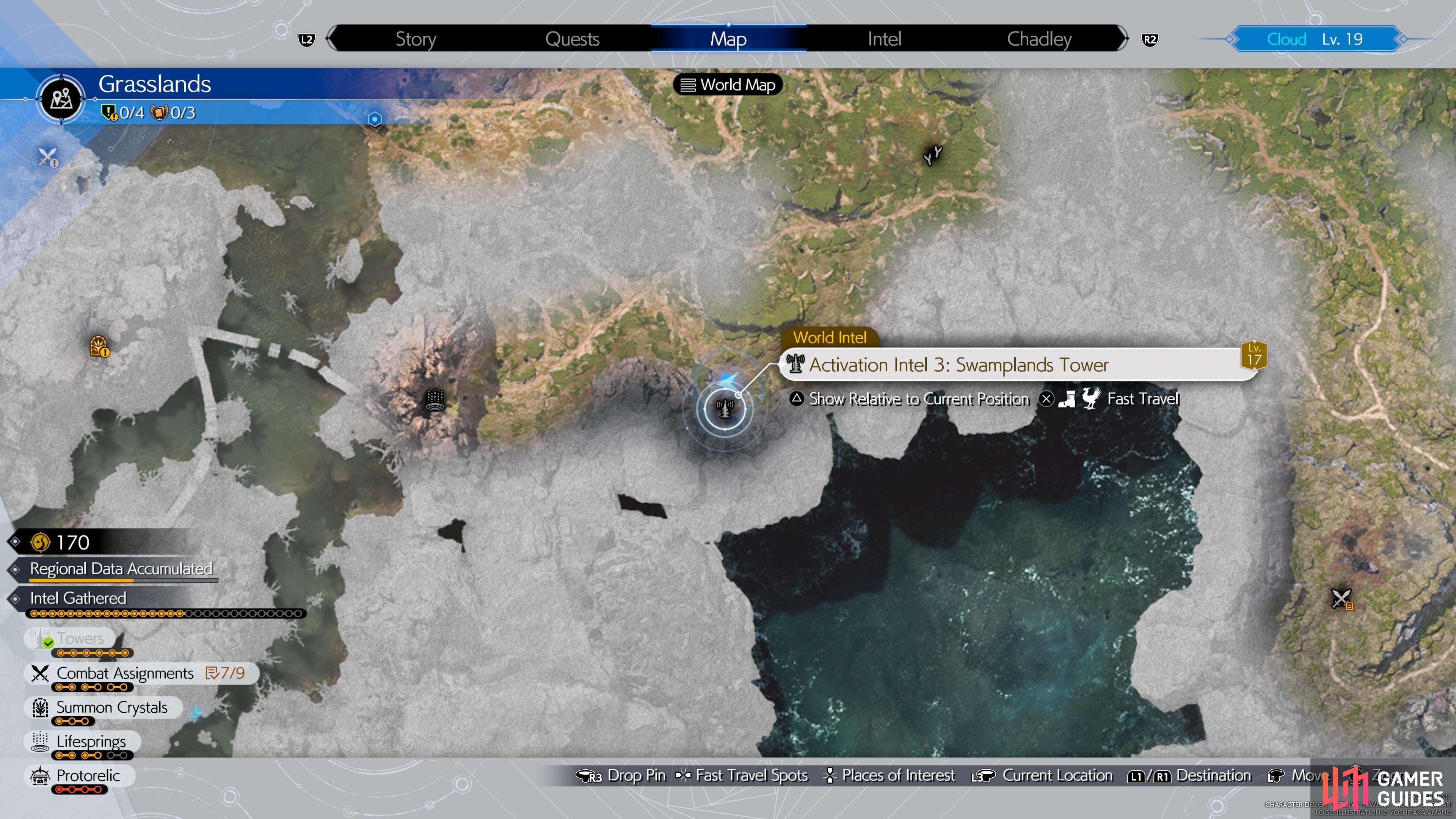Toggle the Summon Crystals filter

pyautogui.click(x=103, y=708)
